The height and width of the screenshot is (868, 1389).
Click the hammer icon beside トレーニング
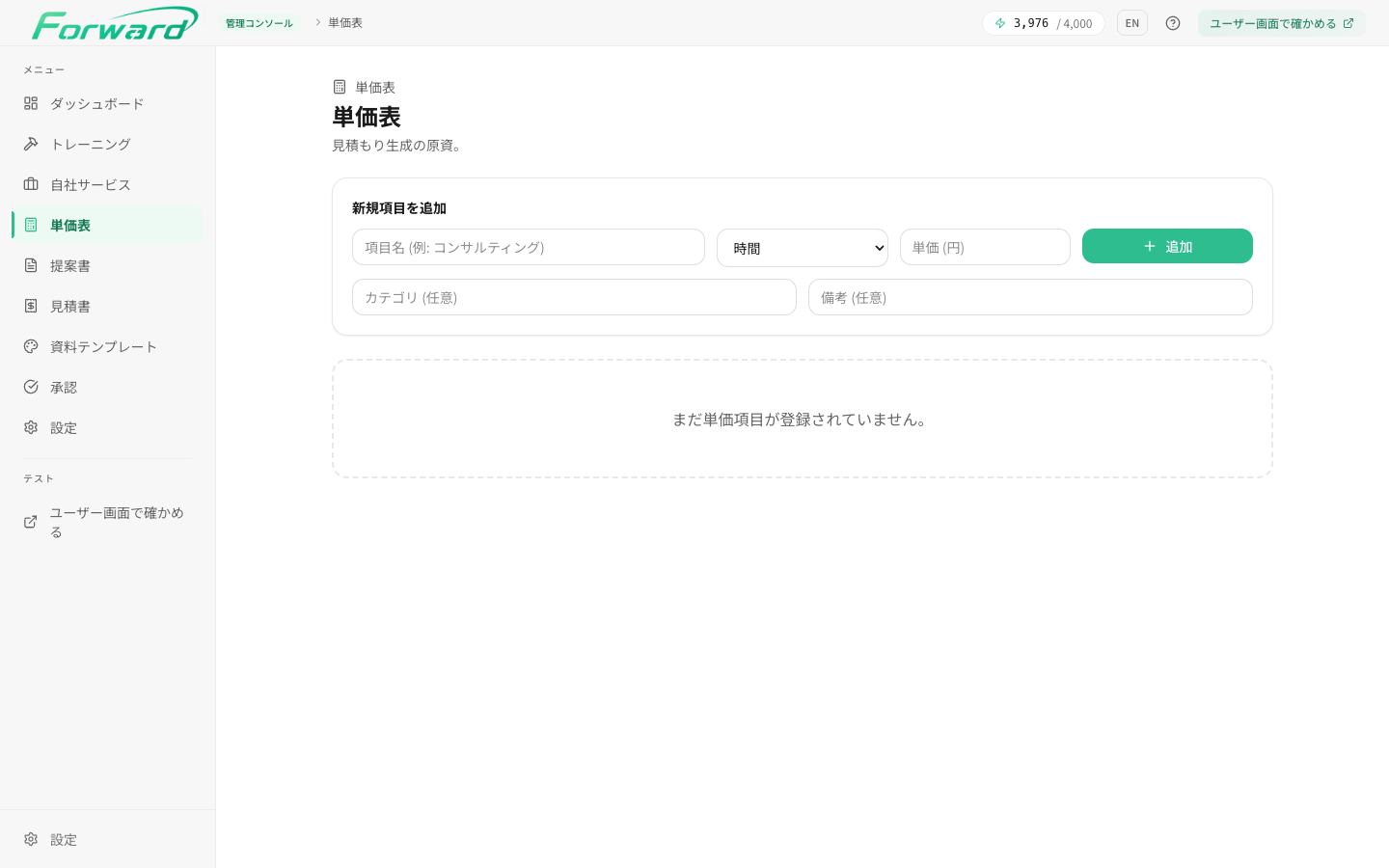(31, 144)
